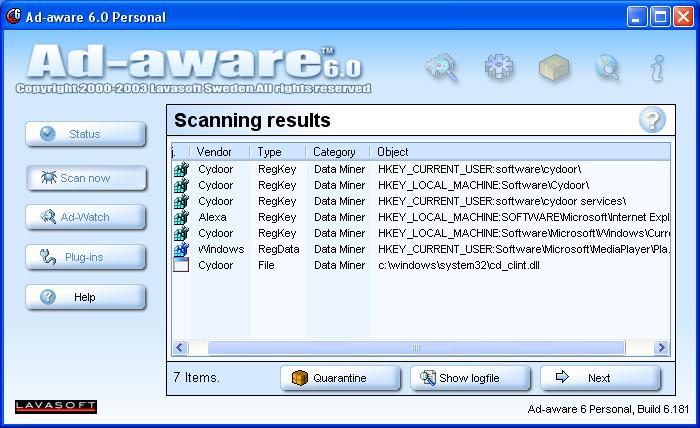Select the Windows vendor cell
700x428 pixels.
click(221, 249)
